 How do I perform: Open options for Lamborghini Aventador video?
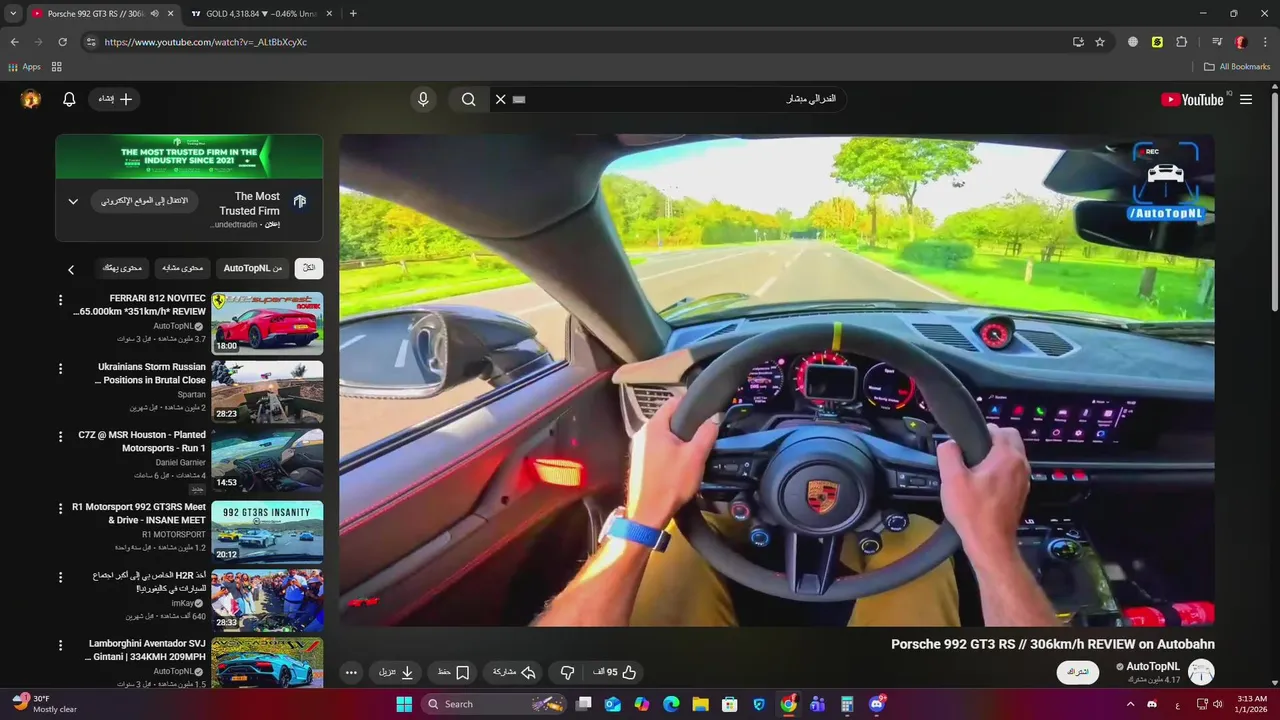pos(60,645)
